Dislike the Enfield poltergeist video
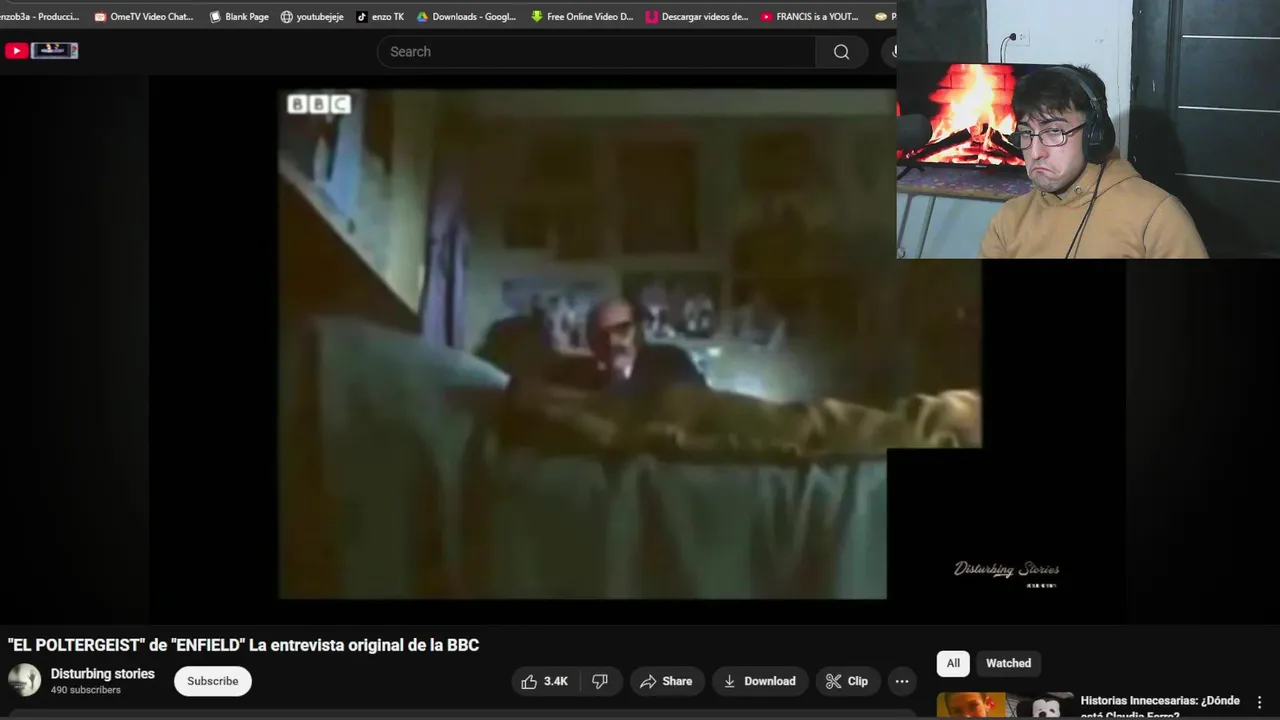The width and height of the screenshot is (1280, 720). 600,681
